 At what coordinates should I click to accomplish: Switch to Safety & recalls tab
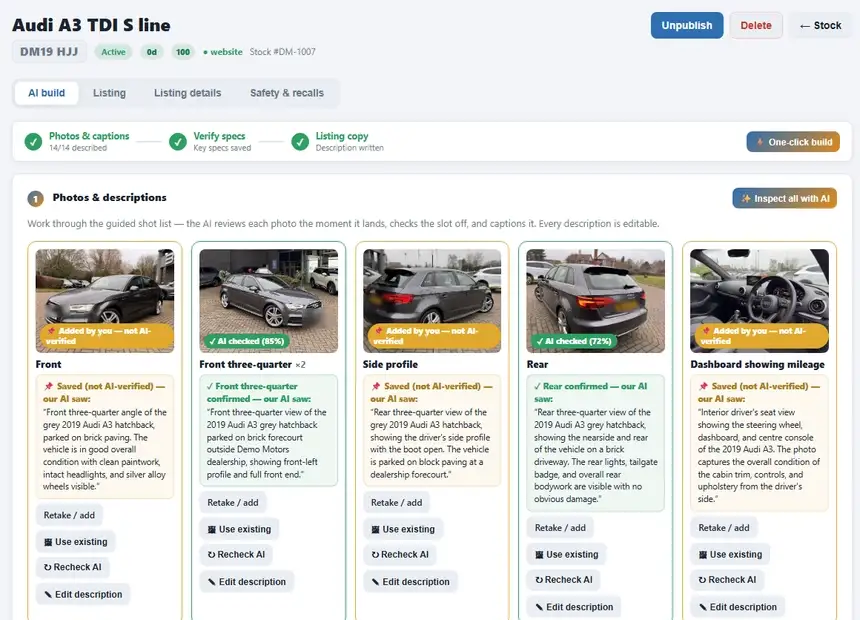click(x=287, y=93)
